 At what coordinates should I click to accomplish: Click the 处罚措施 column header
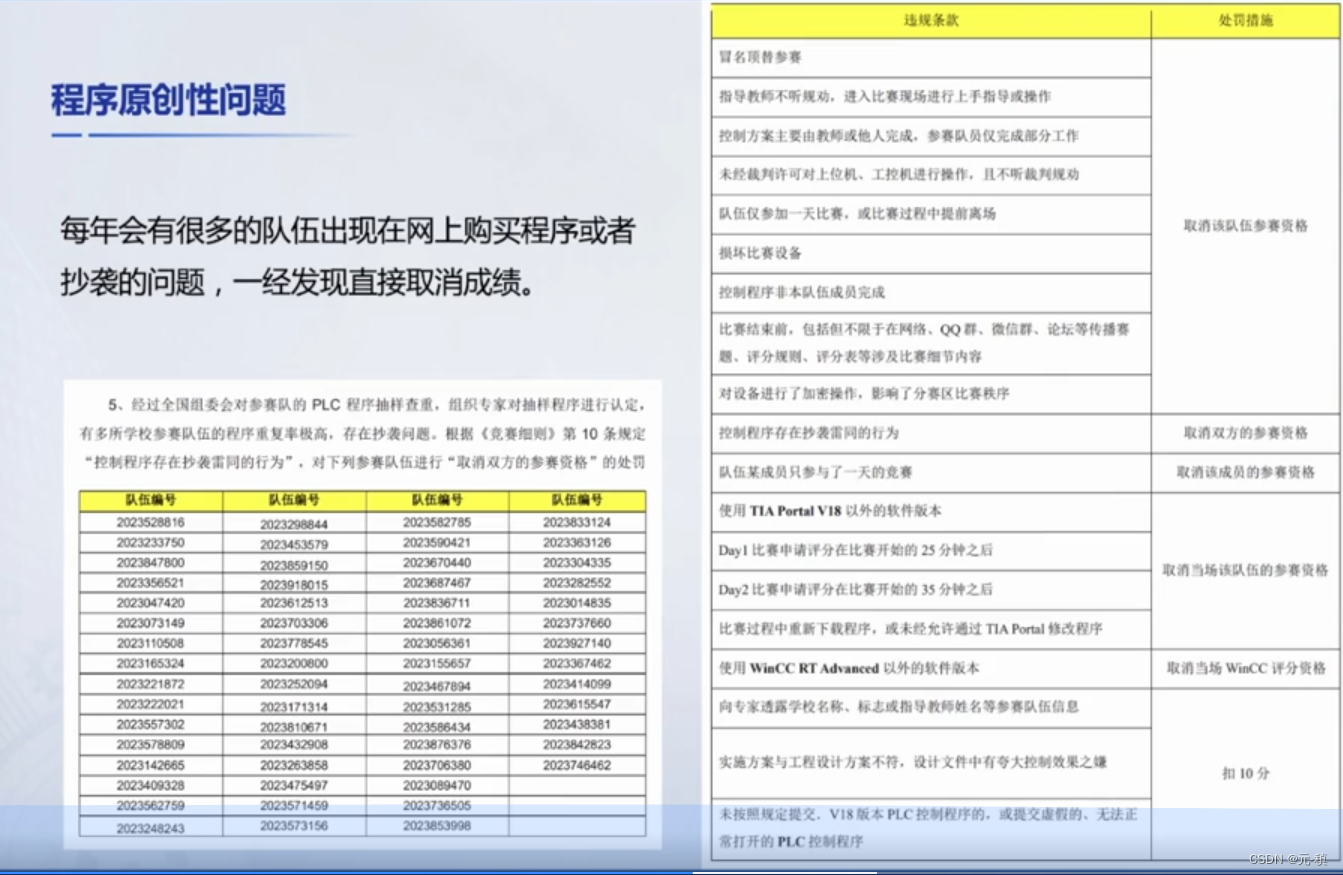point(1245,20)
